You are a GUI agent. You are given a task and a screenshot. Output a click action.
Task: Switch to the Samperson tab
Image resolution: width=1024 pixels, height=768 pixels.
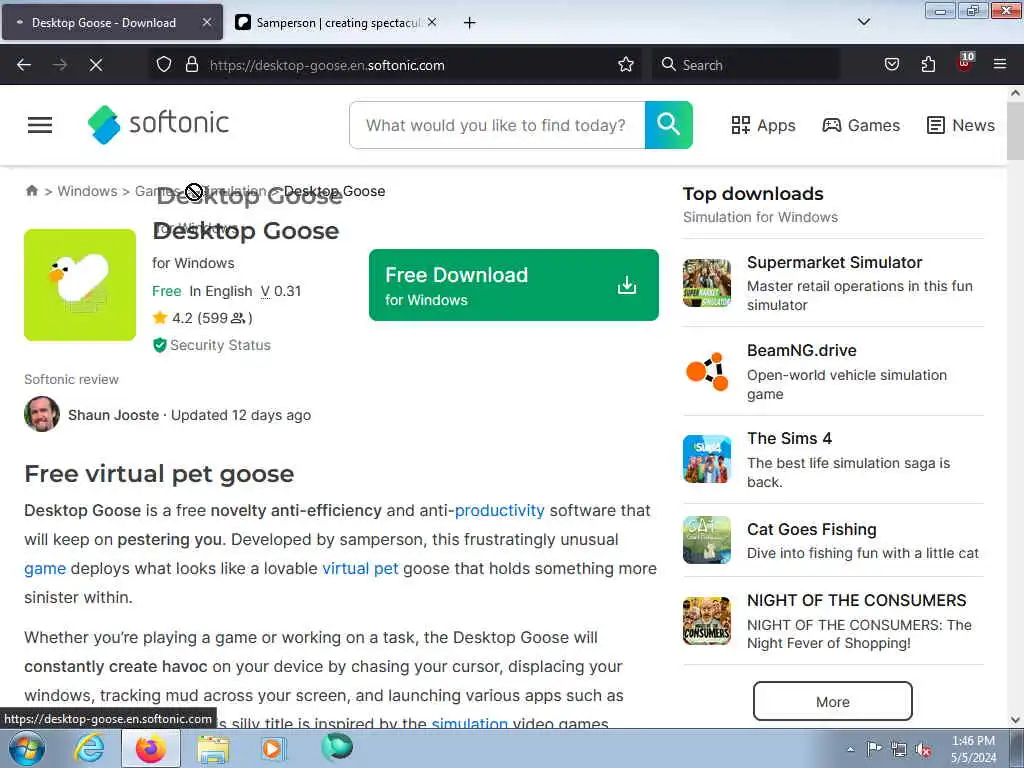pyautogui.click(x=336, y=23)
